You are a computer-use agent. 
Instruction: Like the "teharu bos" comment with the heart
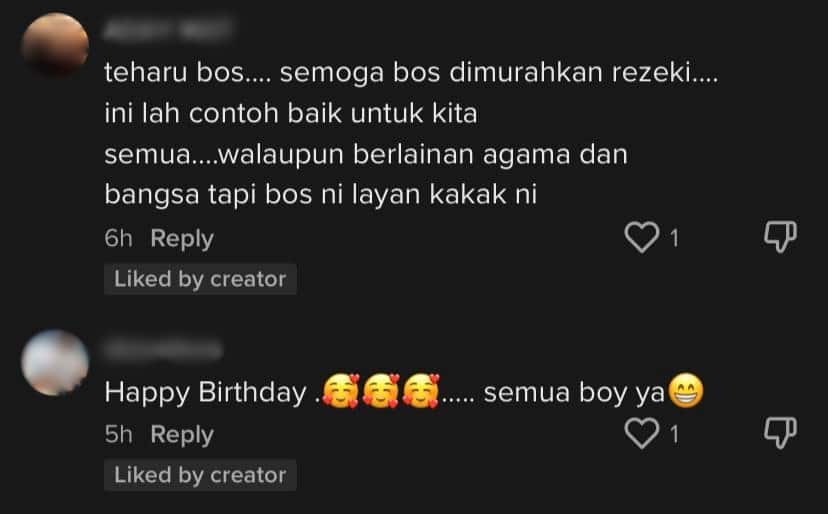click(642, 238)
